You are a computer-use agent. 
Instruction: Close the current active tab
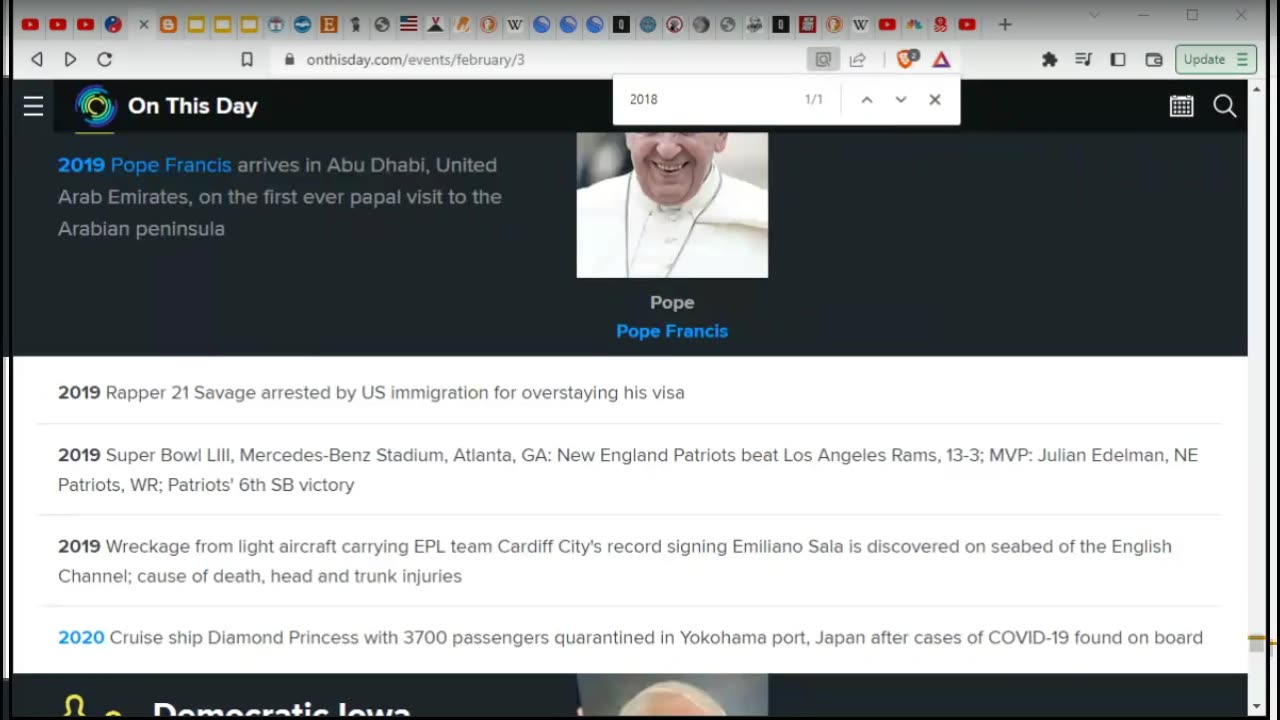(x=143, y=24)
